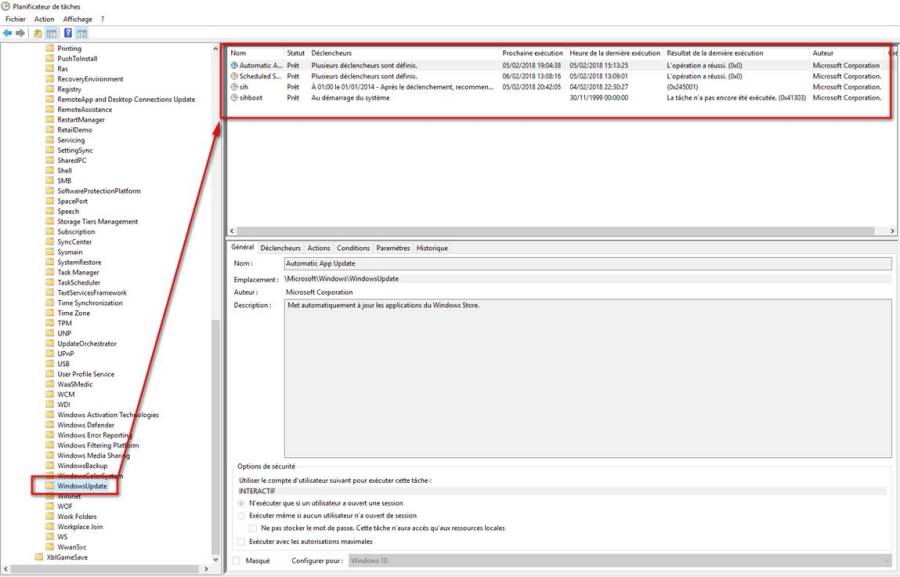Open the Fichier menu
The width and height of the screenshot is (900, 577).
click(x=15, y=19)
